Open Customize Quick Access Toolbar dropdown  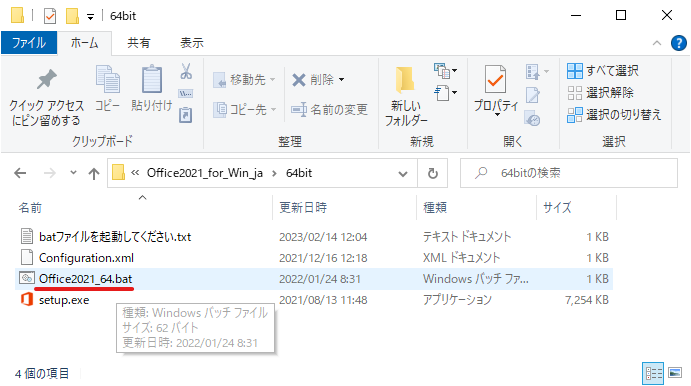point(90,17)
